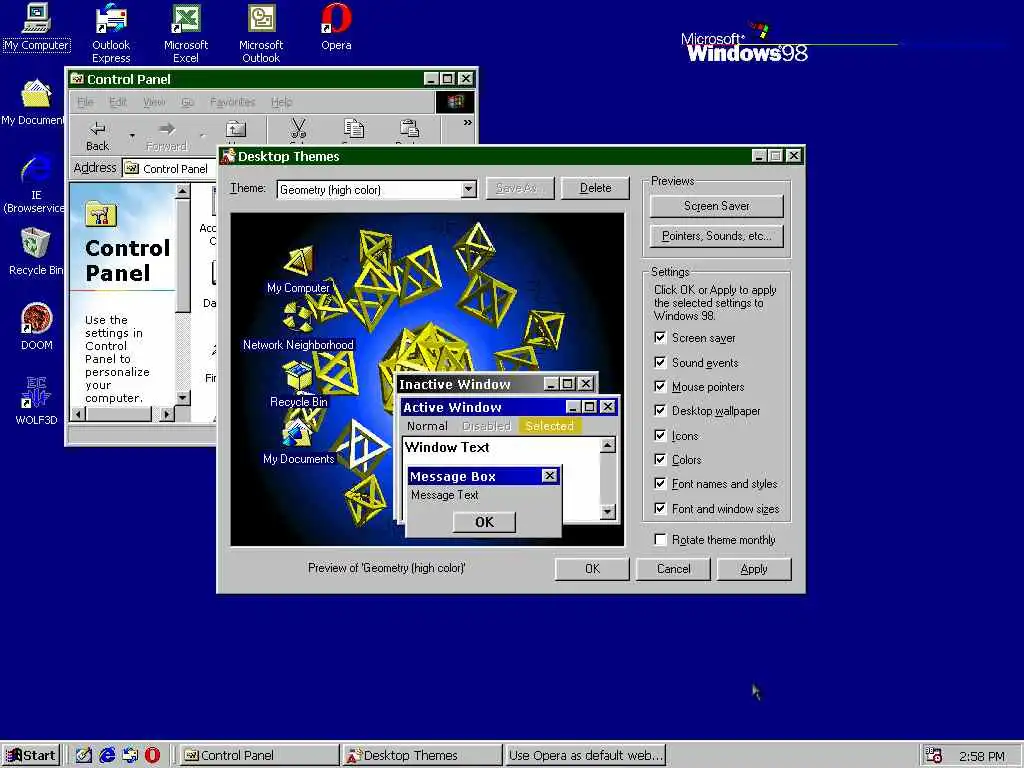
Task: Click Back arrow in Control Panel toolbar
Action: tap(97, 135)
